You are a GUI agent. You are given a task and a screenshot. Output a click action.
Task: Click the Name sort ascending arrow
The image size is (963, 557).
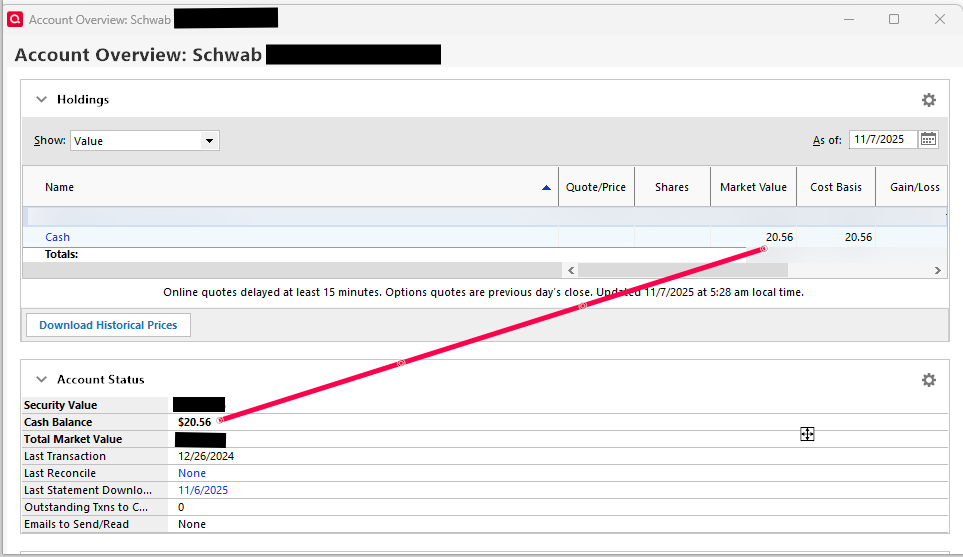tap(546, 188)
